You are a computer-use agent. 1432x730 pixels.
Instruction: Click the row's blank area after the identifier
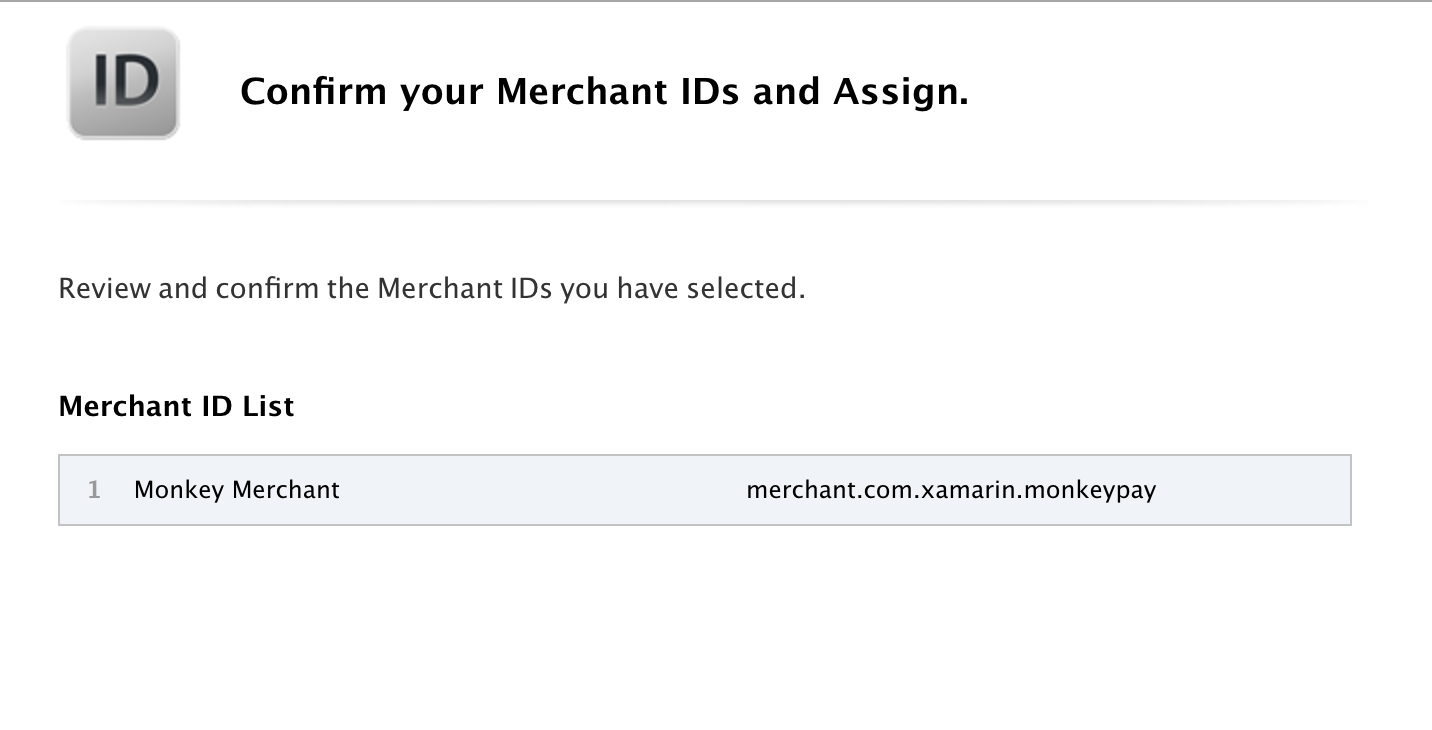[1253, 490]
